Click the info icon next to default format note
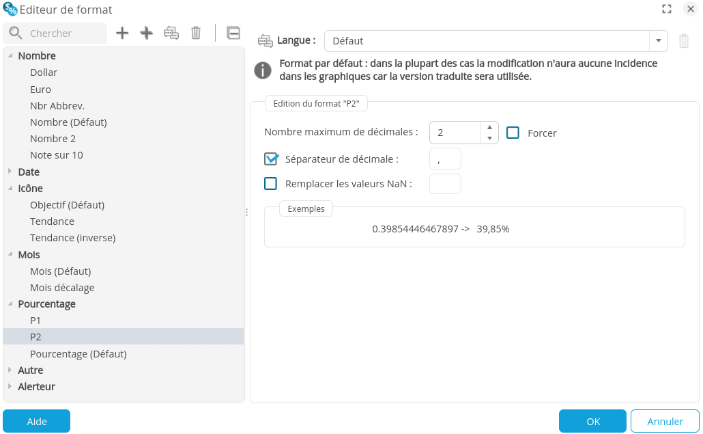Viewport: 703px width, 434px height. 263,70
